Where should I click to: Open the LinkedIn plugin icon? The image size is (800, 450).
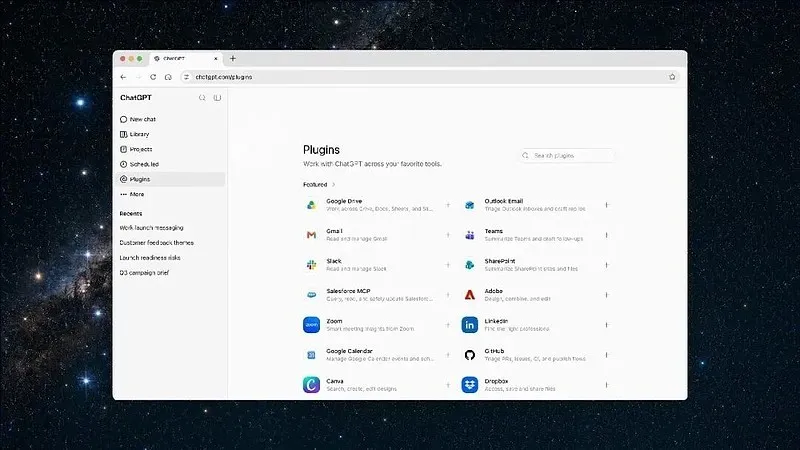point(470,325)
